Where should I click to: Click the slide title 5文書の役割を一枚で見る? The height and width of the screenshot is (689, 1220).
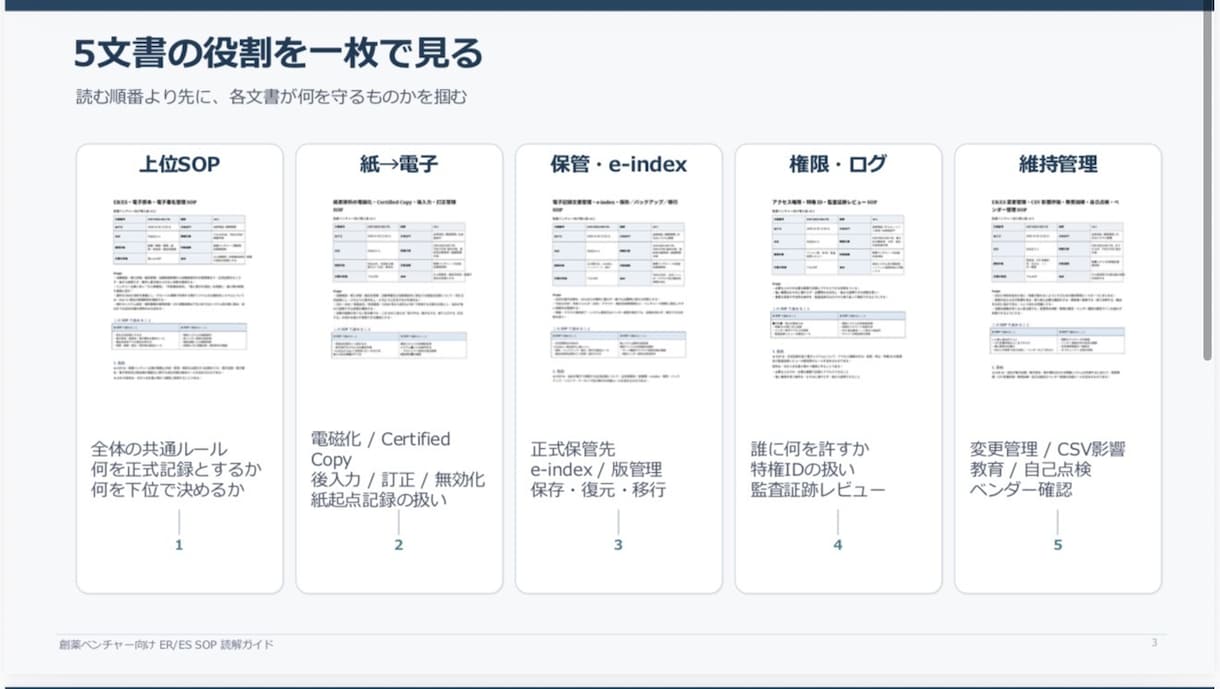(278, 53)
